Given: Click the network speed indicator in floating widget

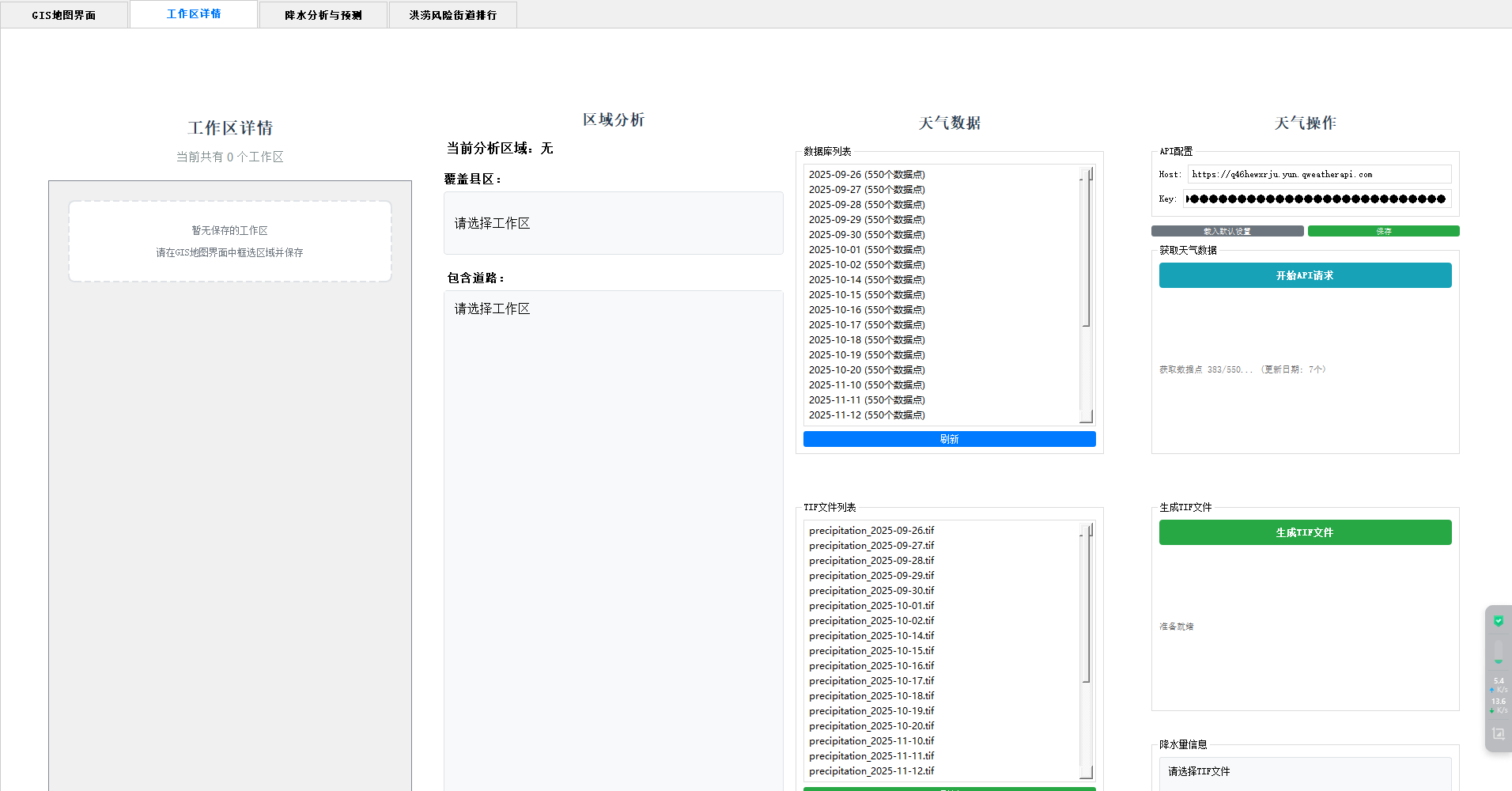Looking at the screenshot, I should (1498, 695).
